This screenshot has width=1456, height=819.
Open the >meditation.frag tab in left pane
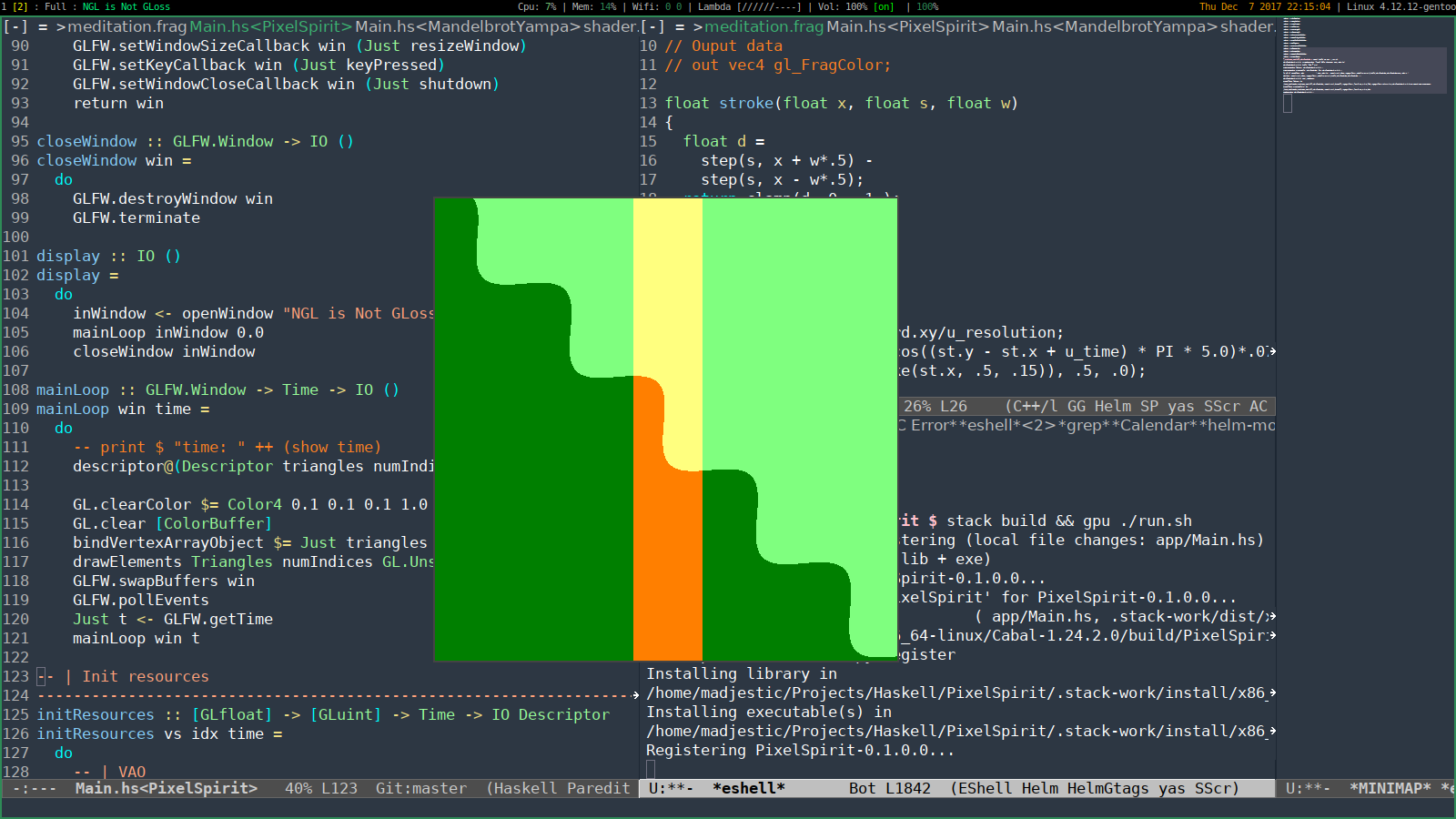click(x=121, y=26)
